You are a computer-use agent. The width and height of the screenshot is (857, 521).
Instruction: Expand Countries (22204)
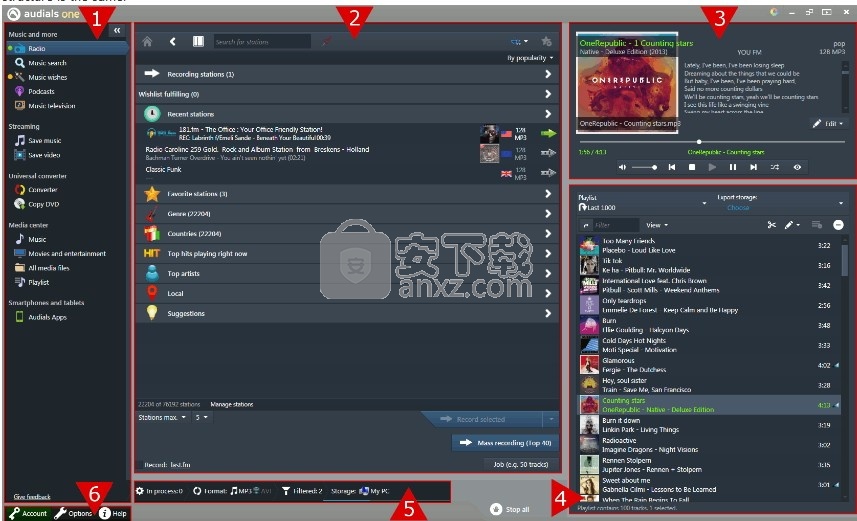(x=347, y=233)
